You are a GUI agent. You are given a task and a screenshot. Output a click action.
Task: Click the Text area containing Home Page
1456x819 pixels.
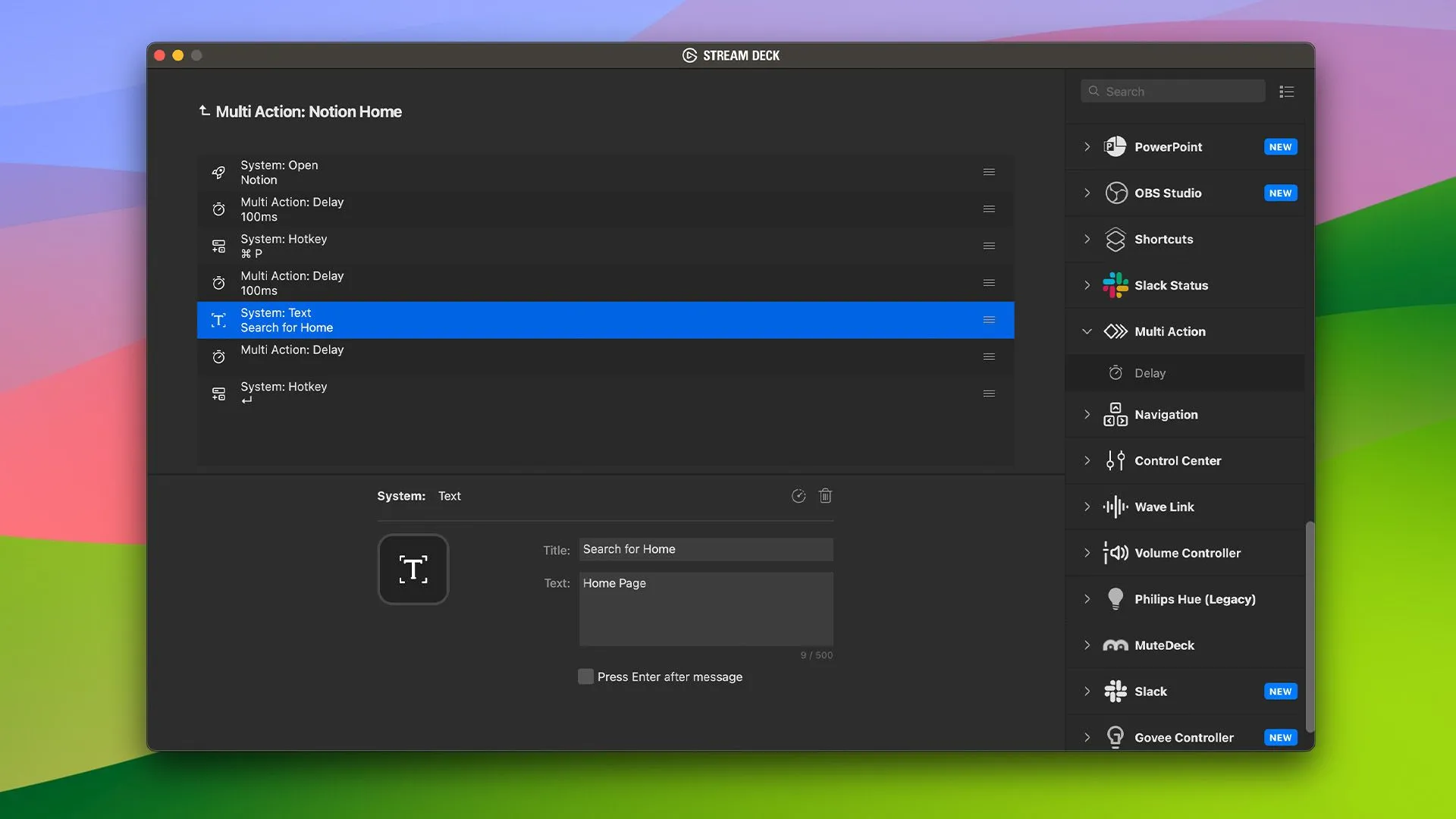coord(705,609)
